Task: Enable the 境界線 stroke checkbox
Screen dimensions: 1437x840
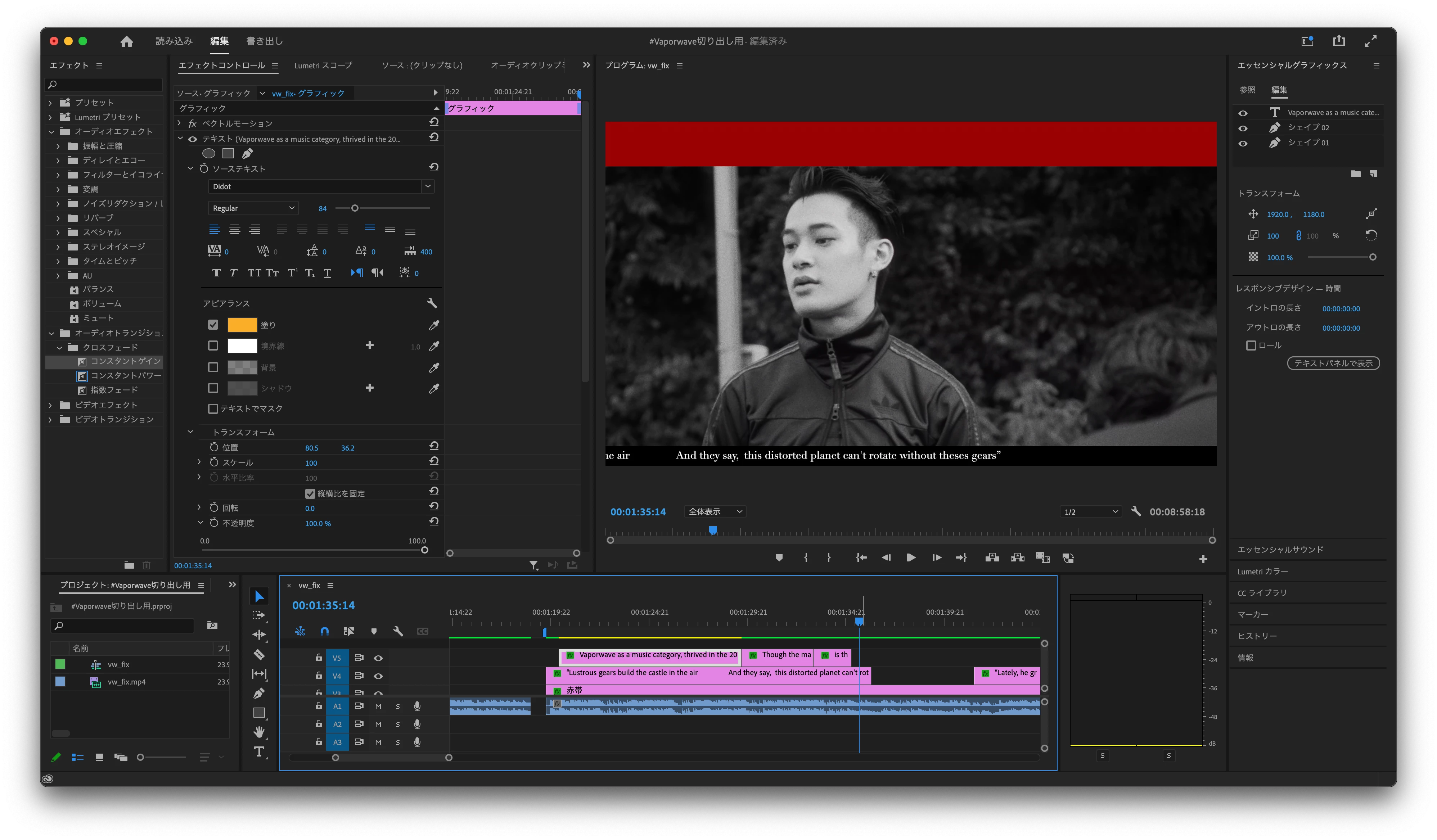Action: click(213, 346)
